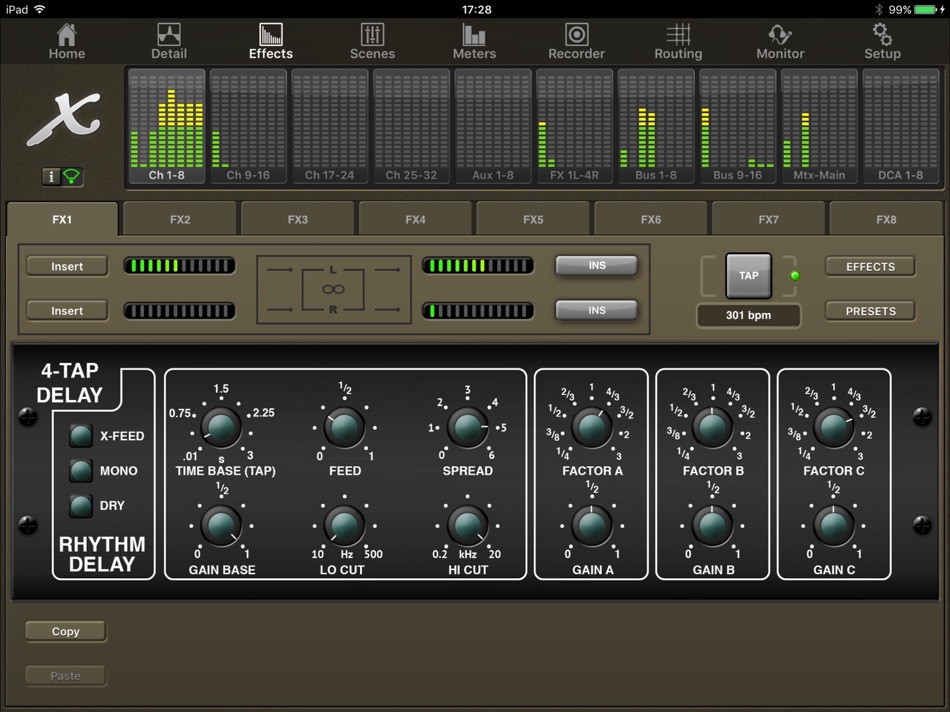Adjust the FEED knob

click(x=344, y=428)
